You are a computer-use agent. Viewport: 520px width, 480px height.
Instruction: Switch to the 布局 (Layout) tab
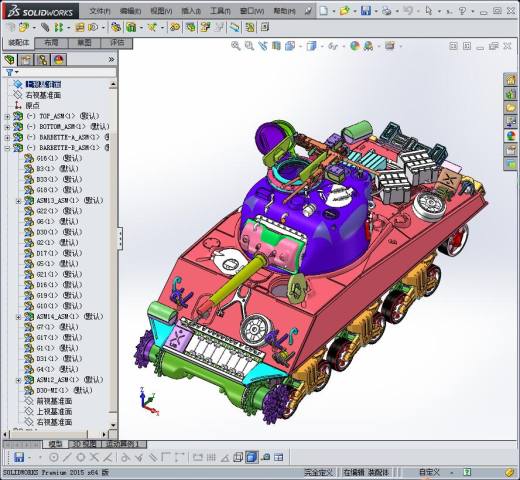pyautogui.click(x=51, y=43)
